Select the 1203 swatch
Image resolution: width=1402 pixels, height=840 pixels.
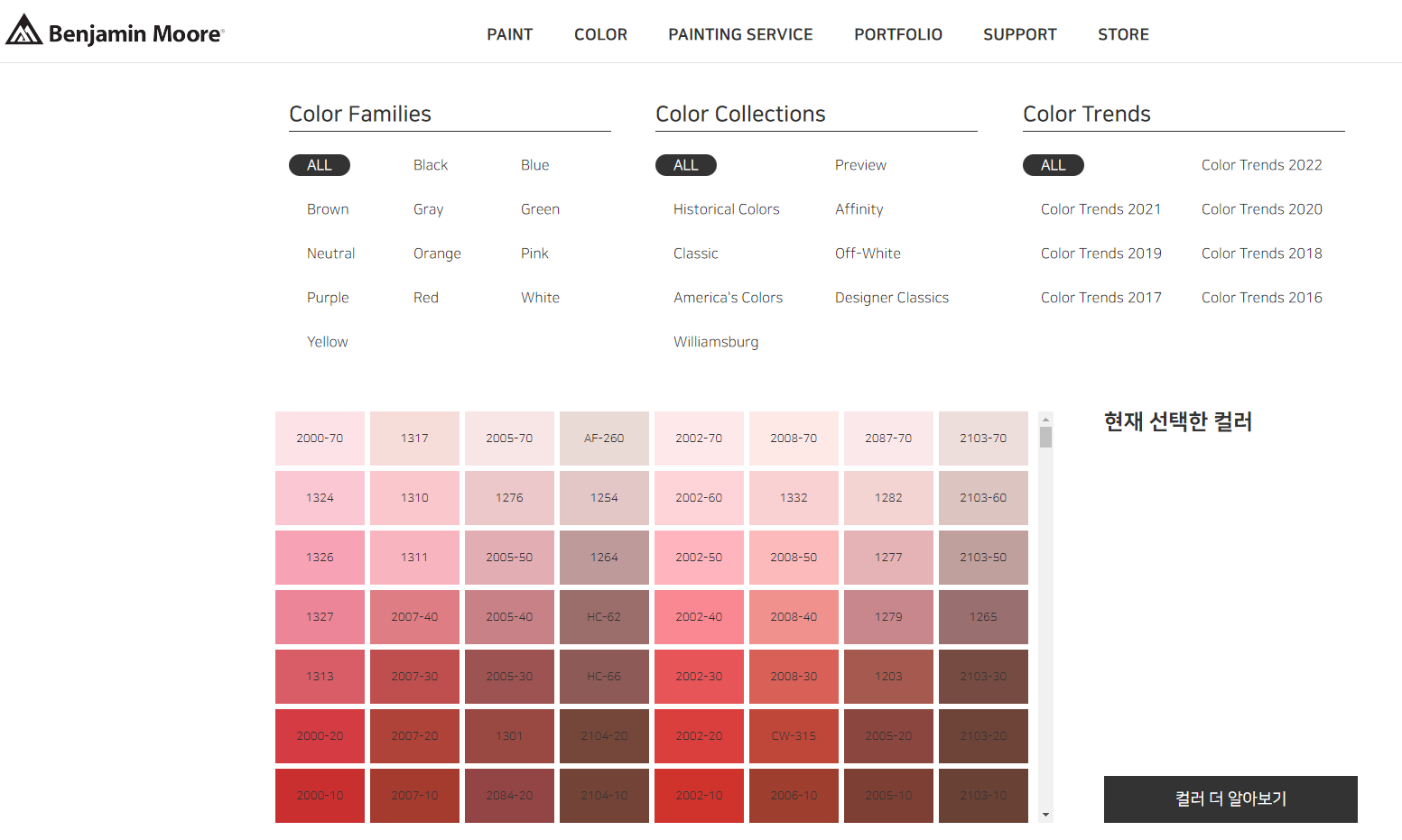pyautogui.click(x=888, y=677)
